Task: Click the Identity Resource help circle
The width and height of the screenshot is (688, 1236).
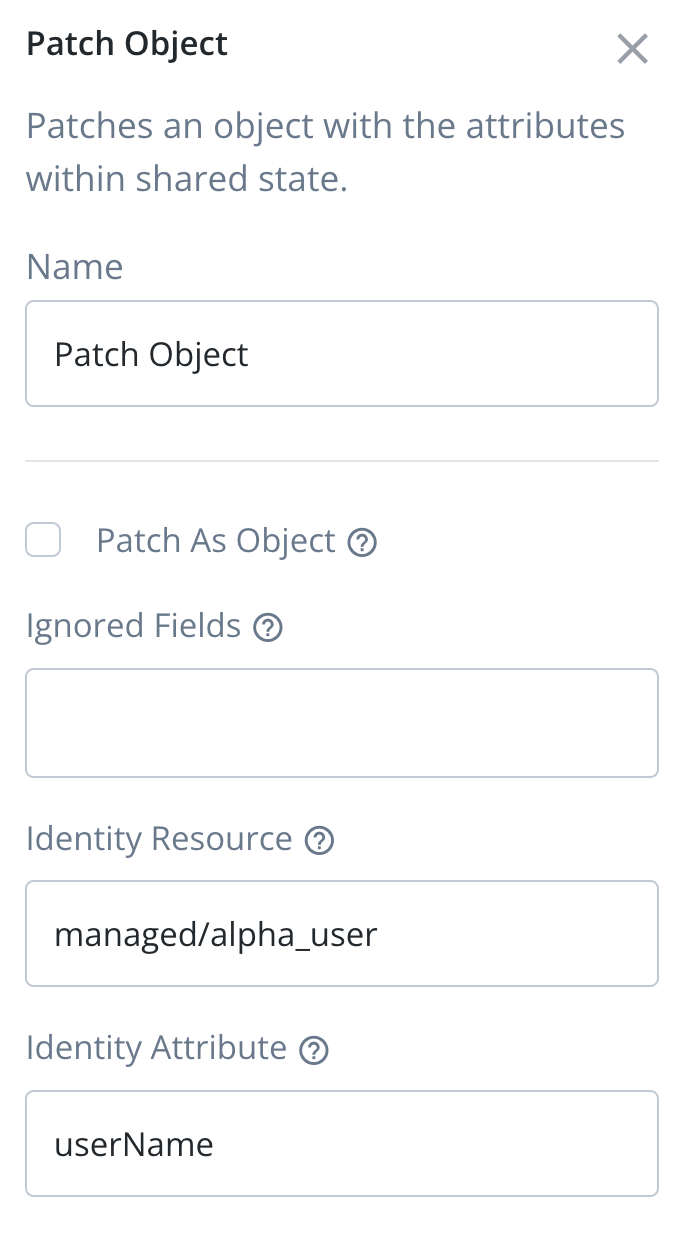Action: pos(319,840)
